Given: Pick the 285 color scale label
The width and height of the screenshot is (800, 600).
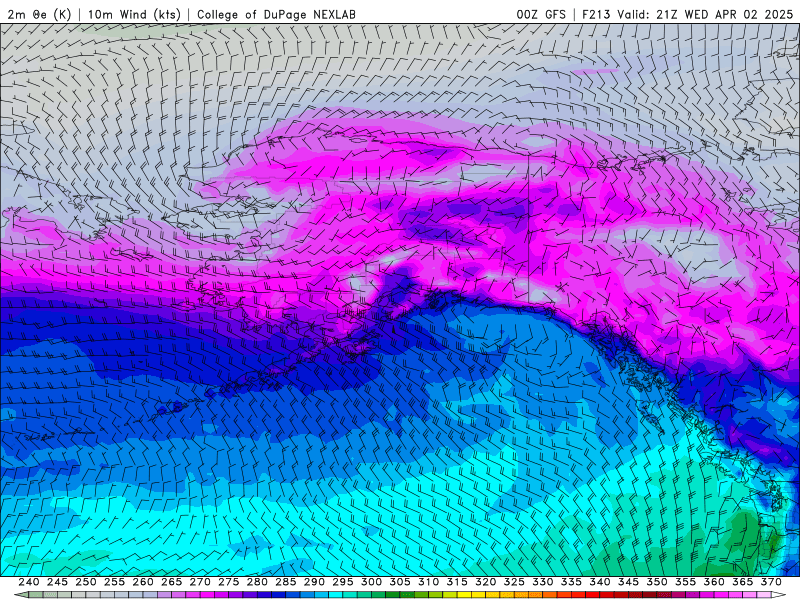Looking at the screenshot, I should (x=286, y=582).
